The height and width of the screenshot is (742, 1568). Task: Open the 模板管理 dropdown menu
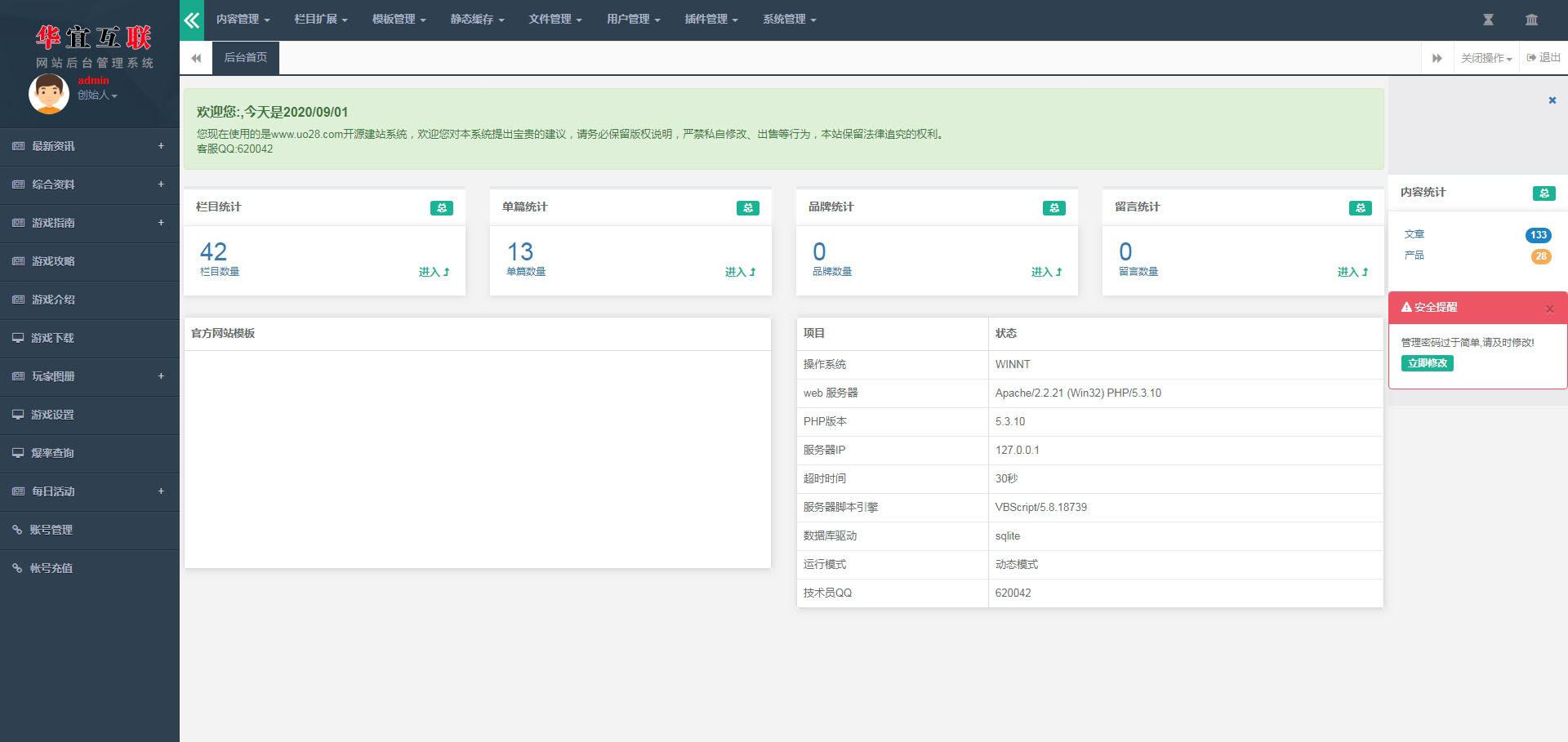pyautogui.click(x=399, y=20)
